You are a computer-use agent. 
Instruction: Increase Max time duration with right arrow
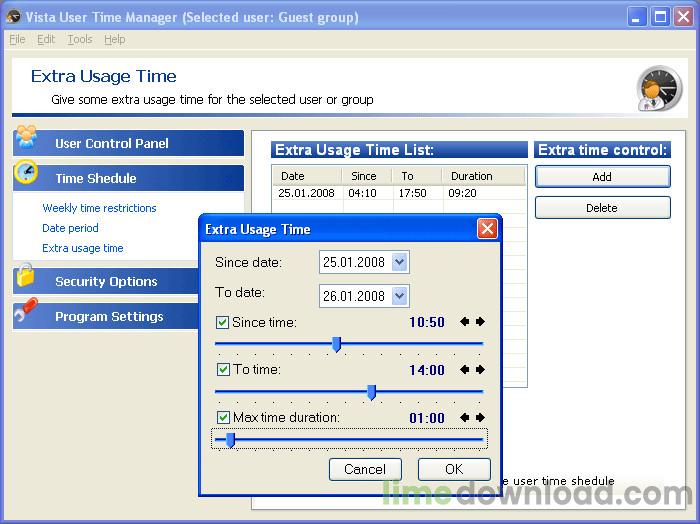pos(480,417)
